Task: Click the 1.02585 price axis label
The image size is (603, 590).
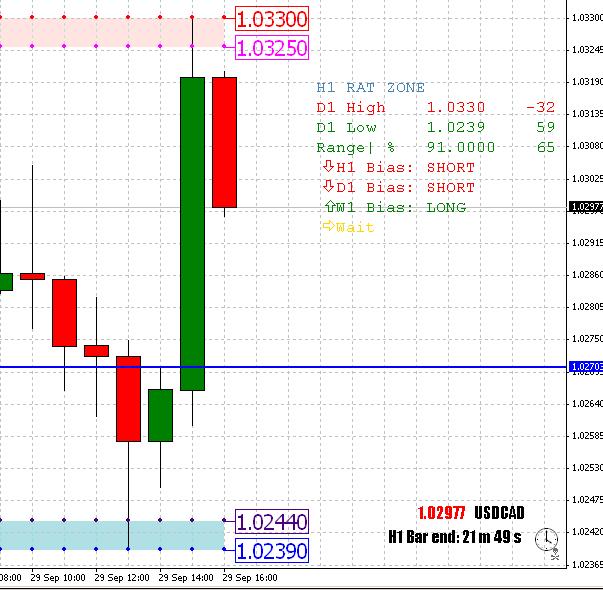Action: coord(587,436)
